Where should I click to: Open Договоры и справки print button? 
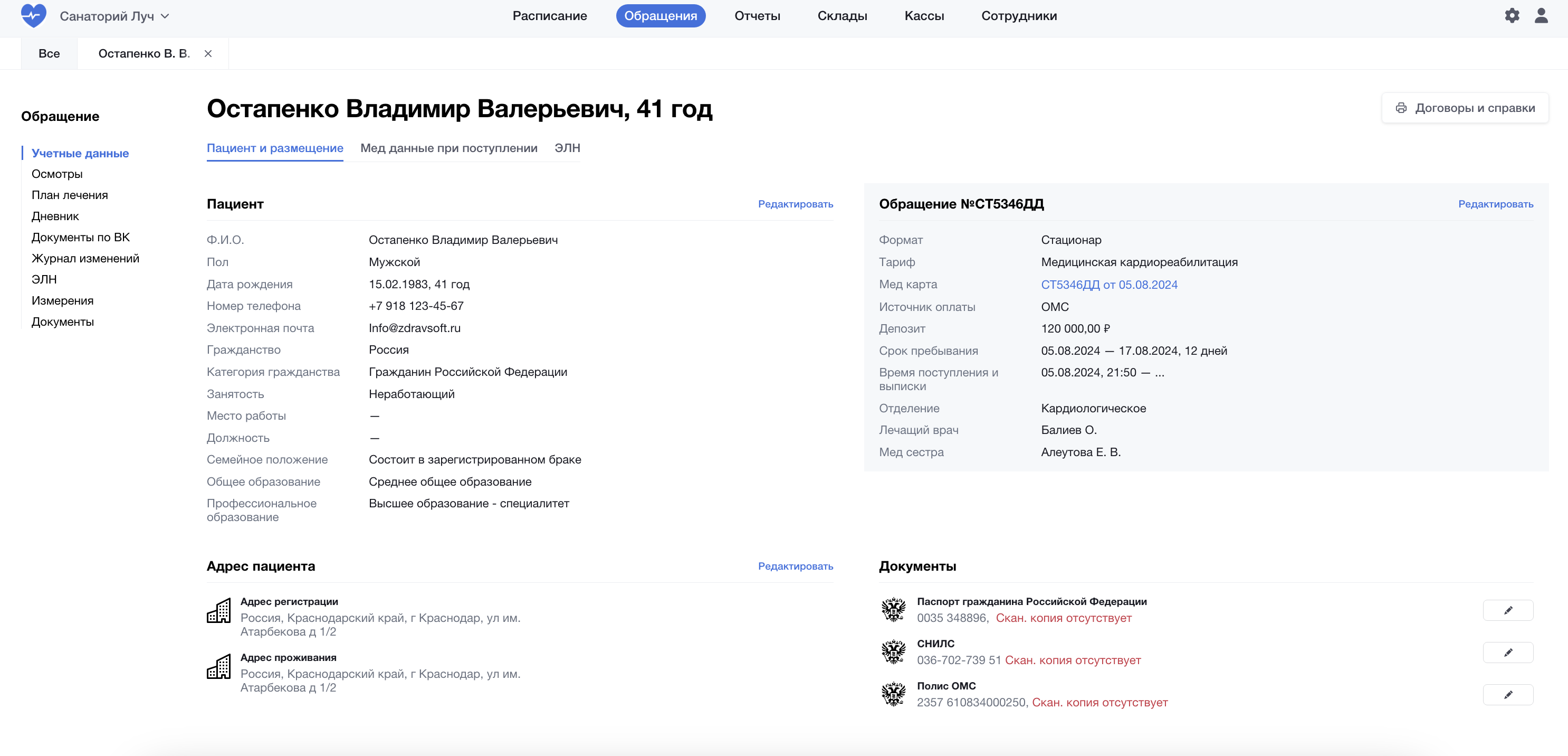pyautogui.click(x=1465, y=108)
